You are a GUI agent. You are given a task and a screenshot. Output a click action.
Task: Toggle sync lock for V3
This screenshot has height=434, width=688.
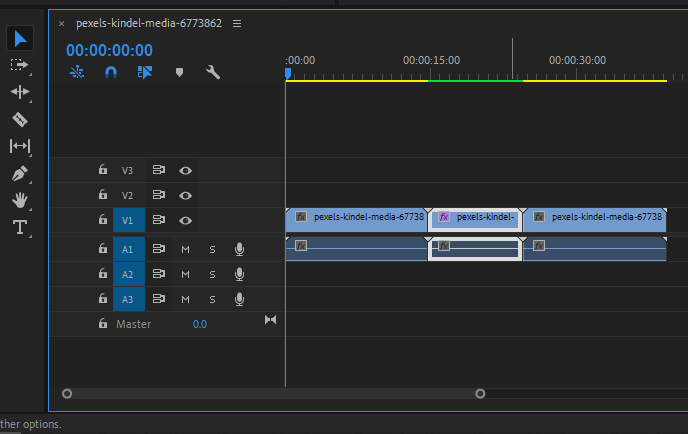coord(159,170)
